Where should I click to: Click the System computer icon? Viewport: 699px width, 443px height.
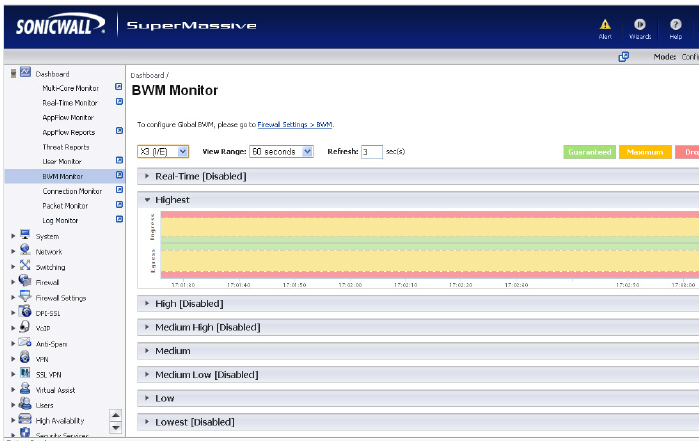tap(25, 235)
